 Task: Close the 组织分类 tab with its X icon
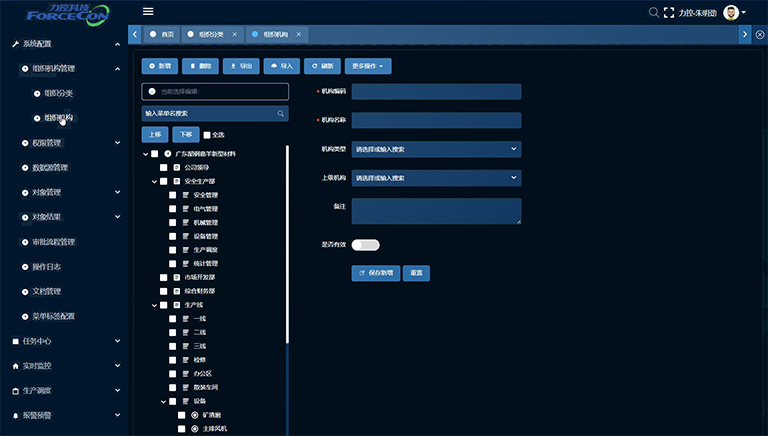[x=235, y=34]
